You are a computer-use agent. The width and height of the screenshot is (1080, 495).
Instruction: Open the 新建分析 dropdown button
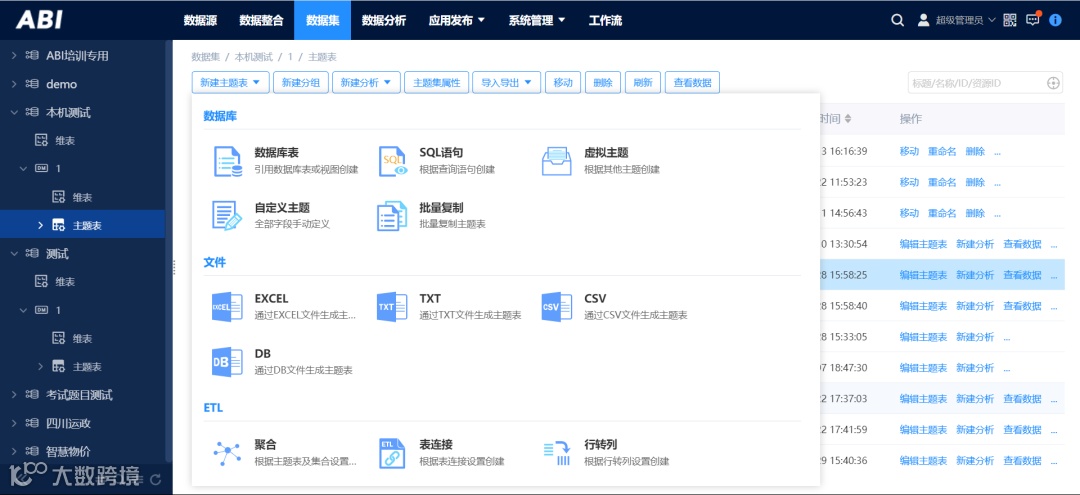point(366,83)
